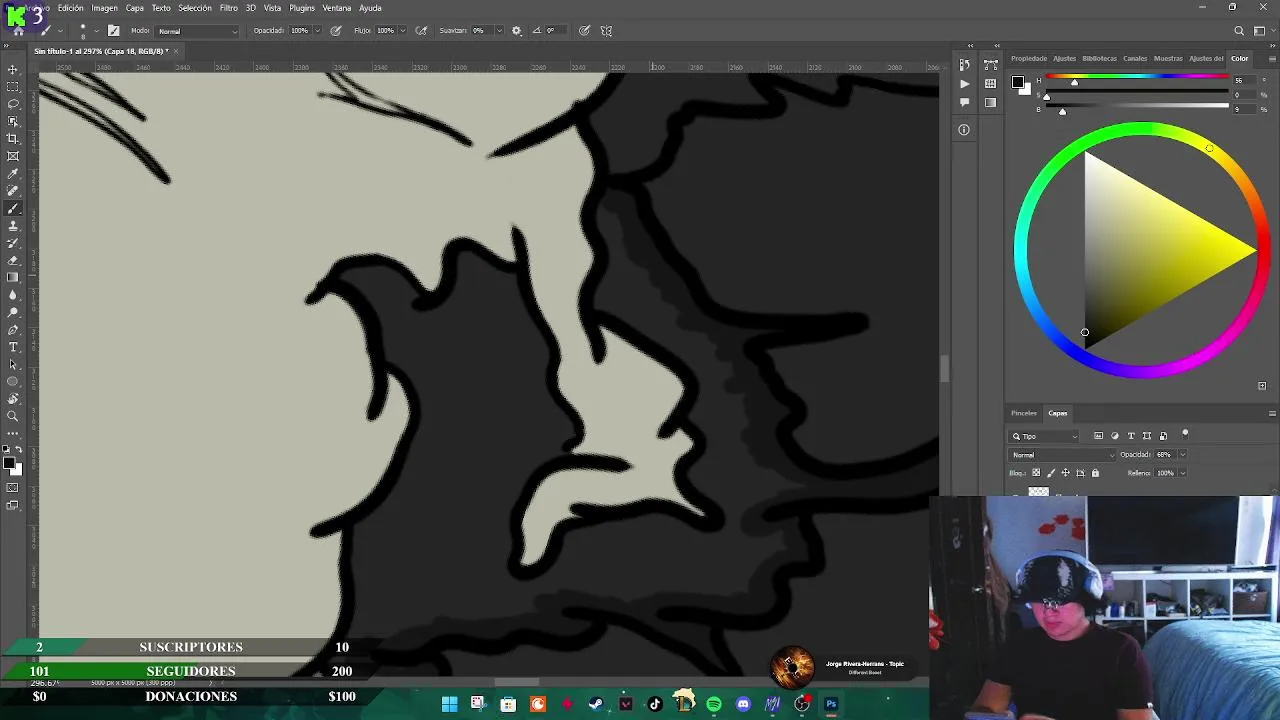Select the Move tool

[x=13, y=69]
